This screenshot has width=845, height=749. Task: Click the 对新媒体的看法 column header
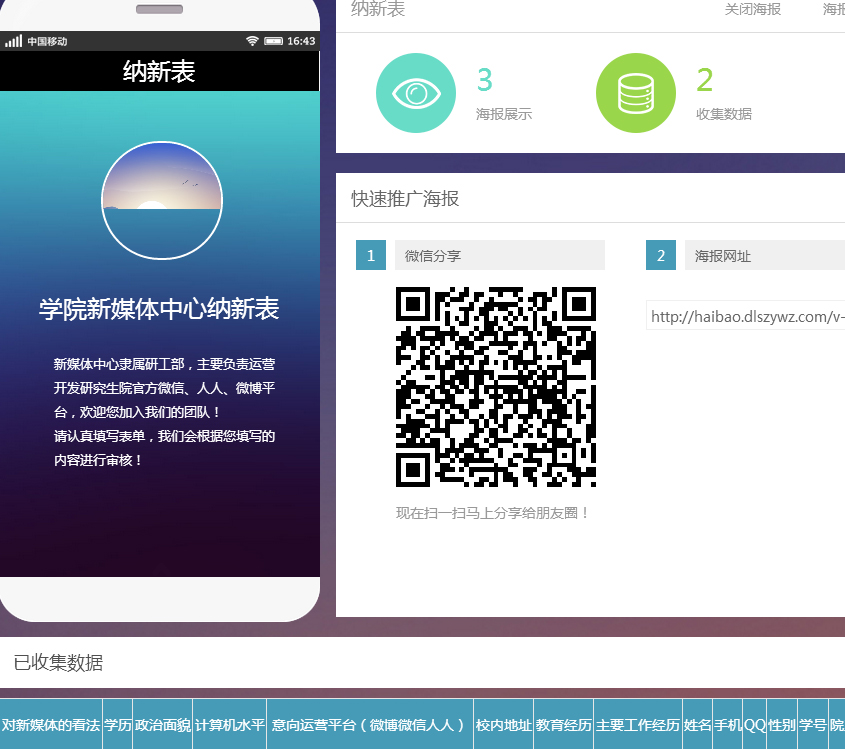pyautogui.click(x=51, y=725)
